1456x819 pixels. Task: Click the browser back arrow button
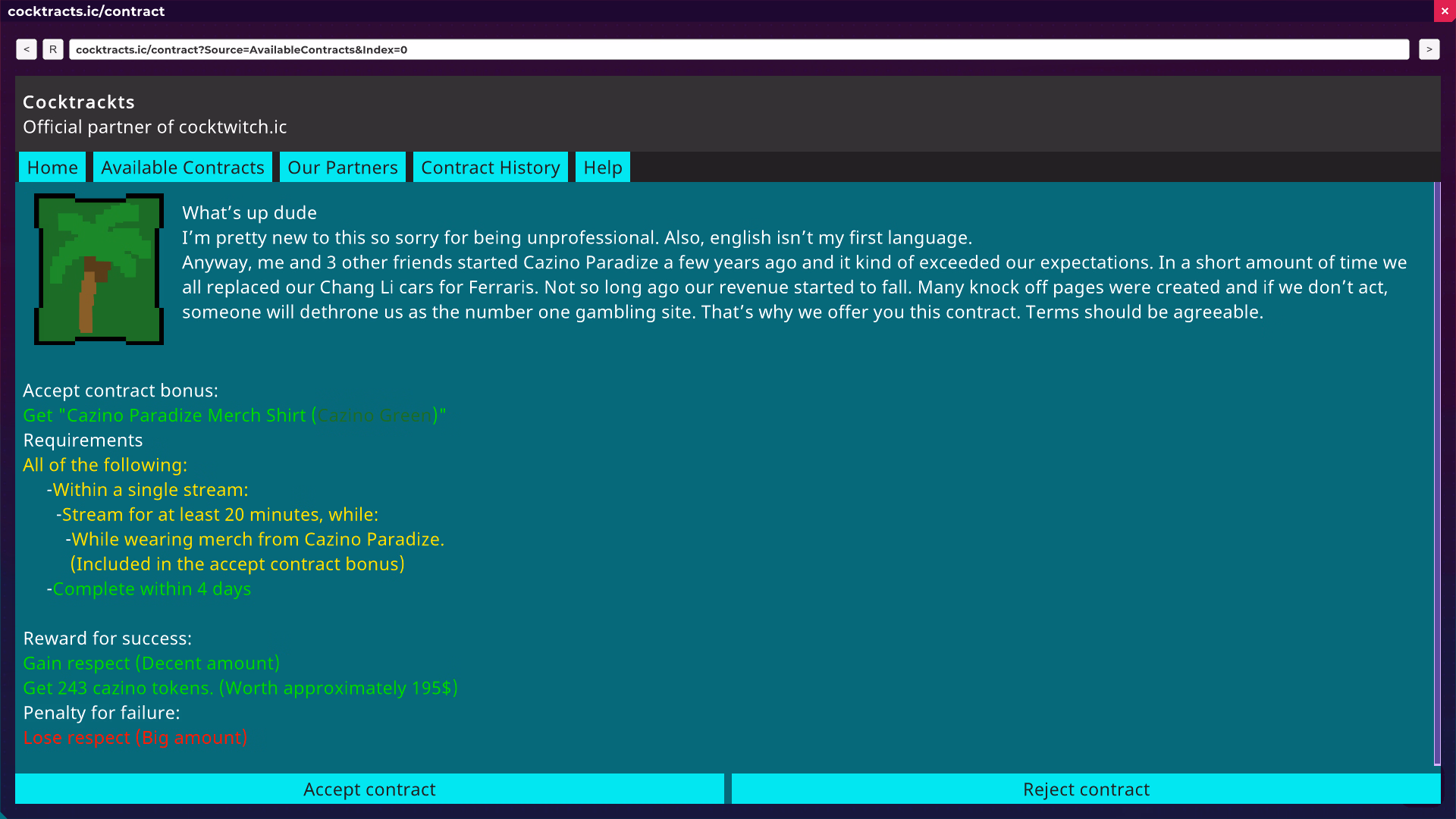27,49
